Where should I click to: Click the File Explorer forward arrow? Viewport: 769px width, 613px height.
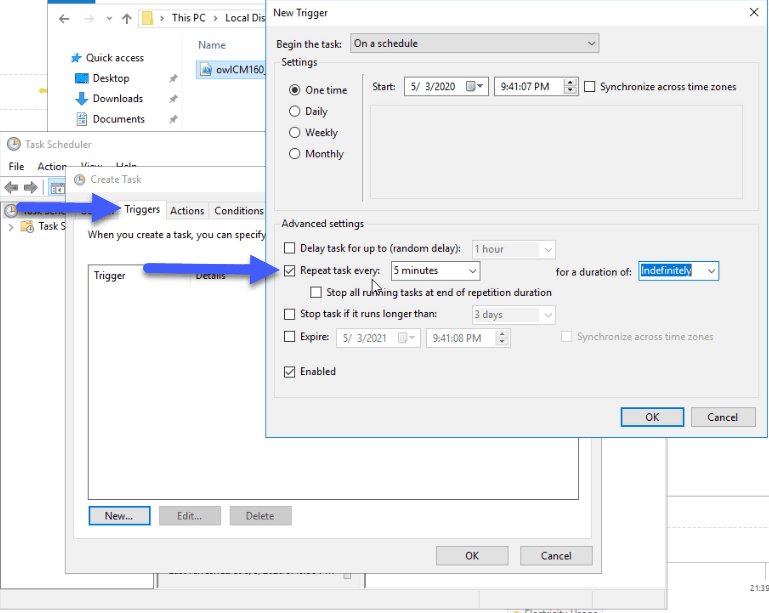pyautogui.click(x=89, y=19)
